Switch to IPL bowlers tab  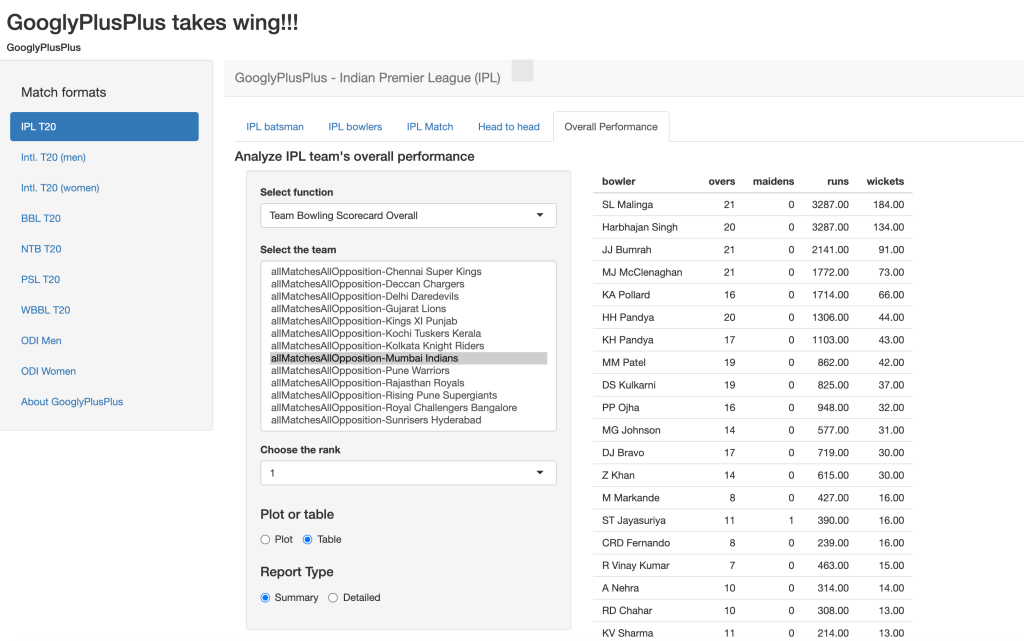(355, 127)
